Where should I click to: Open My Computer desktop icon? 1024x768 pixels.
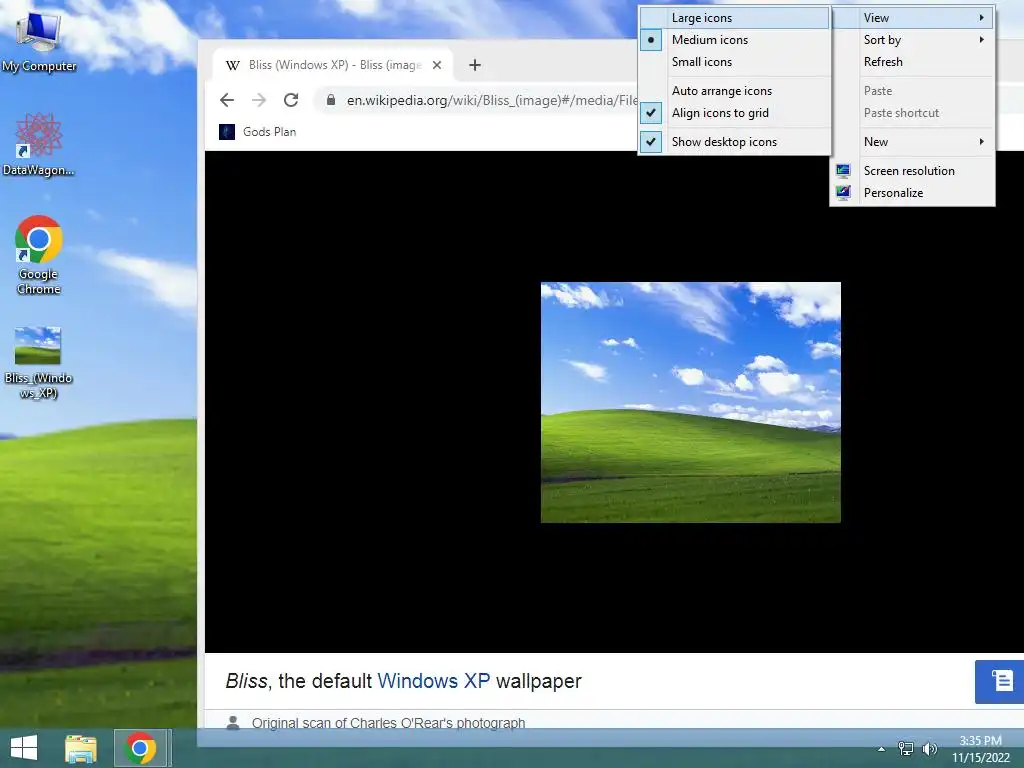(x=39, y=40)
